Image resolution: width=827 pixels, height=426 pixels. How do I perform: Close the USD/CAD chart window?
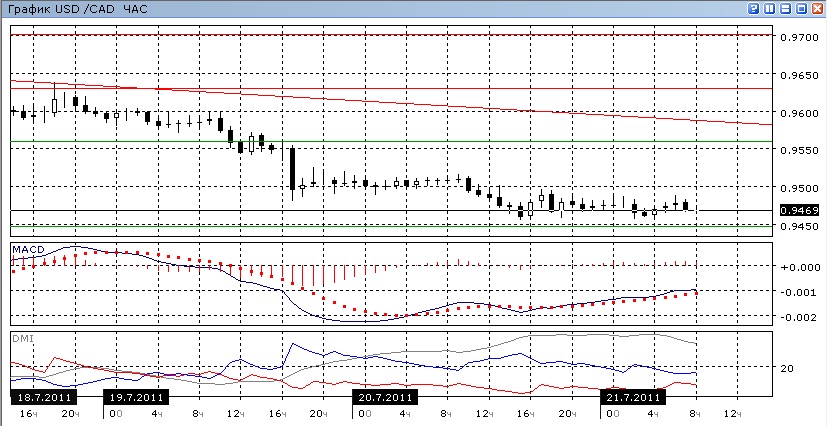(818, 8)
